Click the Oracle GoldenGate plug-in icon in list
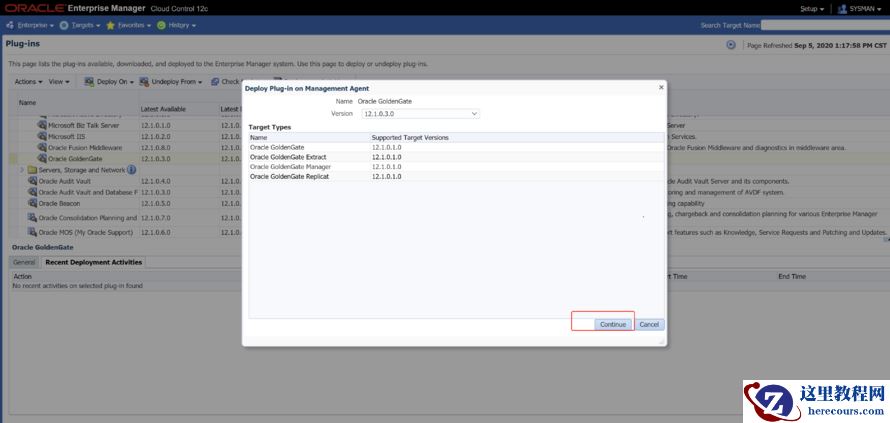The image size is (890, 423). pos(42,158)
